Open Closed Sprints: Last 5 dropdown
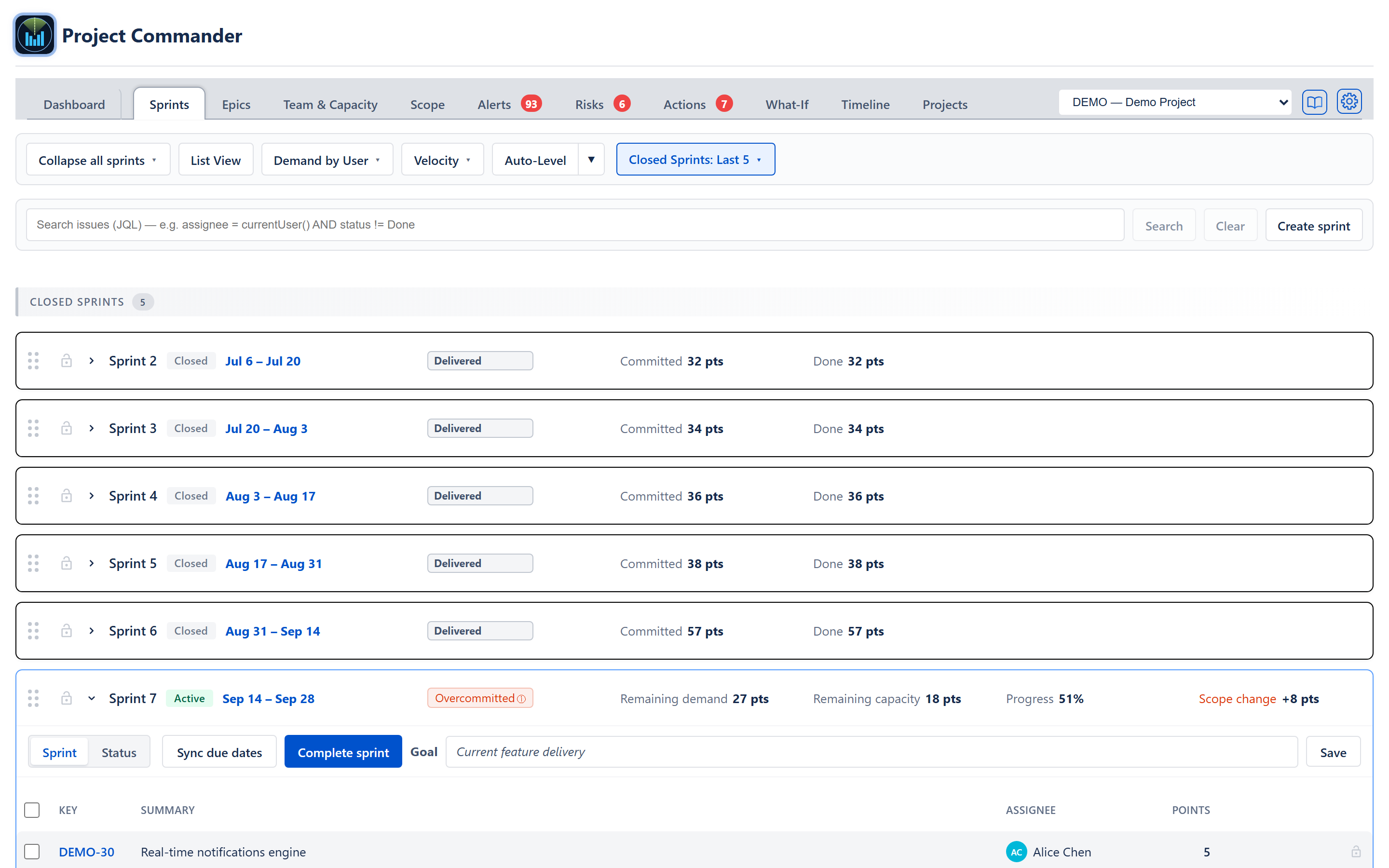The height and width of the screenshot is (868, 1389). (x=695, y=160)
